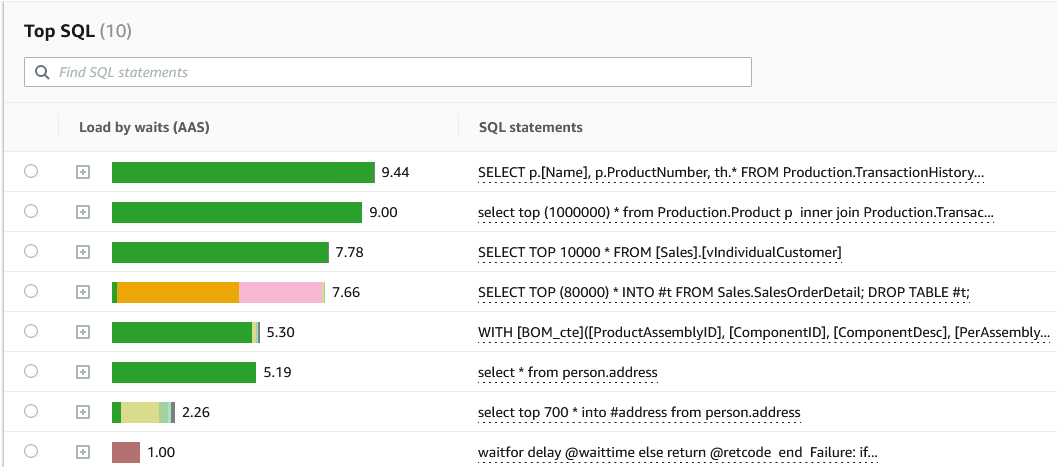Type in Find SQL statements field
This screenshot has width=1057, height=467.
[400, 72]
